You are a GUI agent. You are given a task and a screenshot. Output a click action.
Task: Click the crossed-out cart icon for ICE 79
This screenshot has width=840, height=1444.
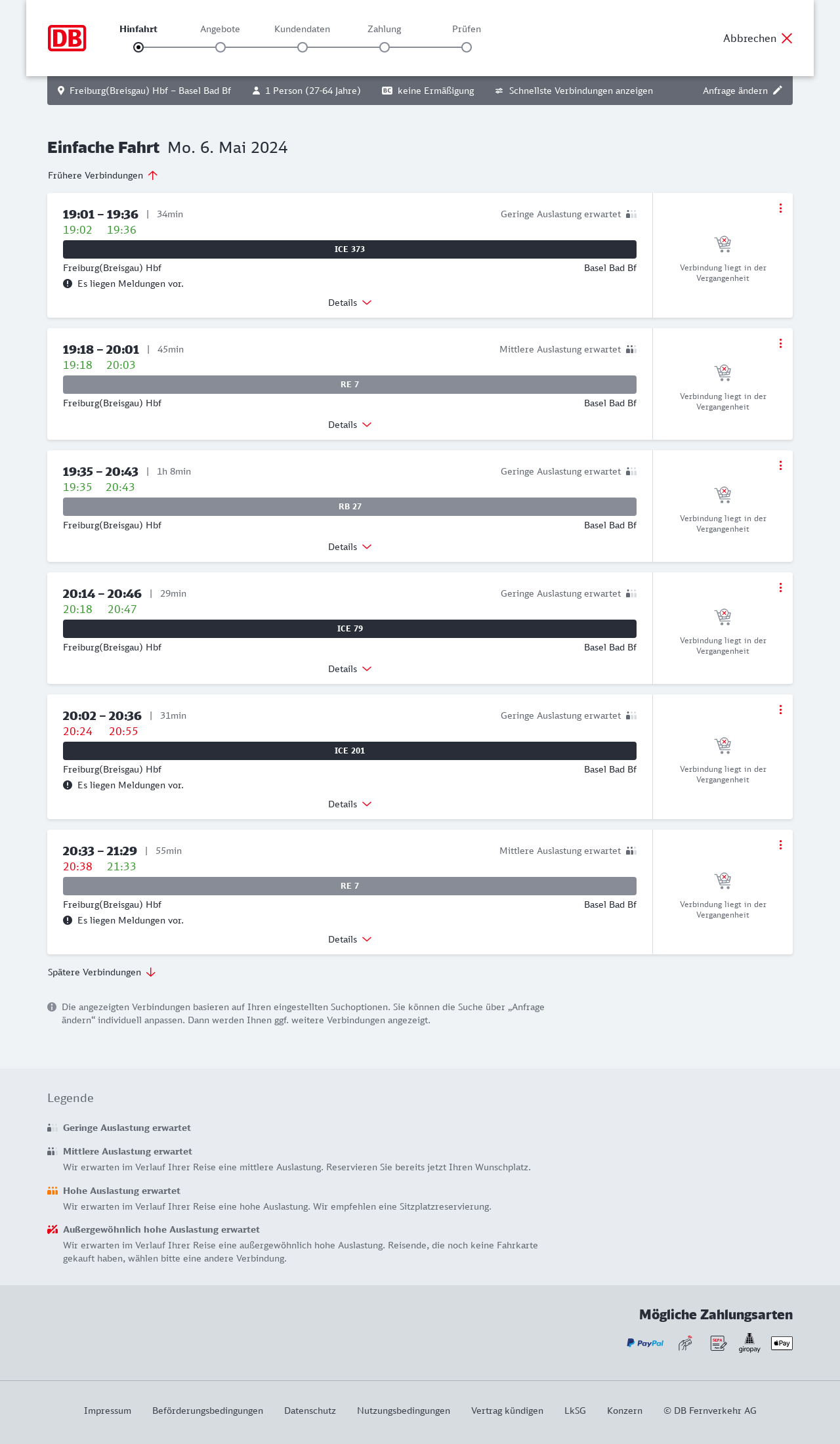[x=723, y=617]
